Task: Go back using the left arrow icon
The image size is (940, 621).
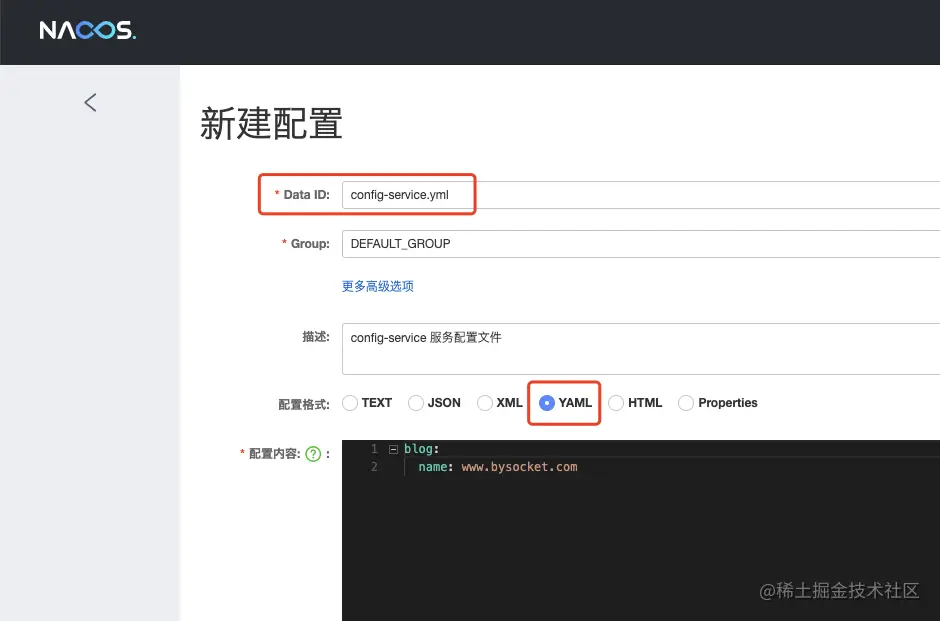Action: click(90, 103)
